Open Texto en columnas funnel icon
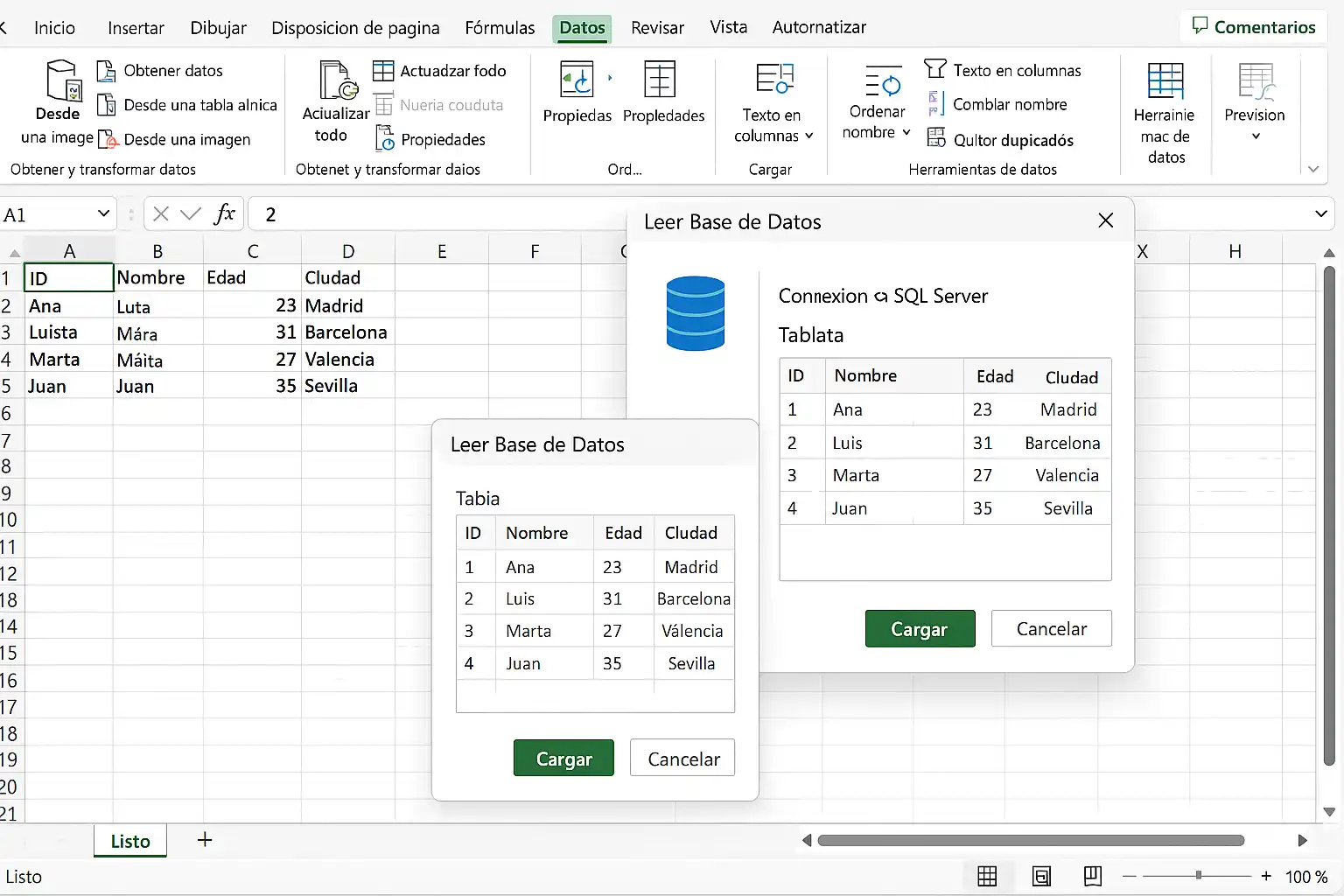Viewport: 1344px width, 896px height. 935,69
